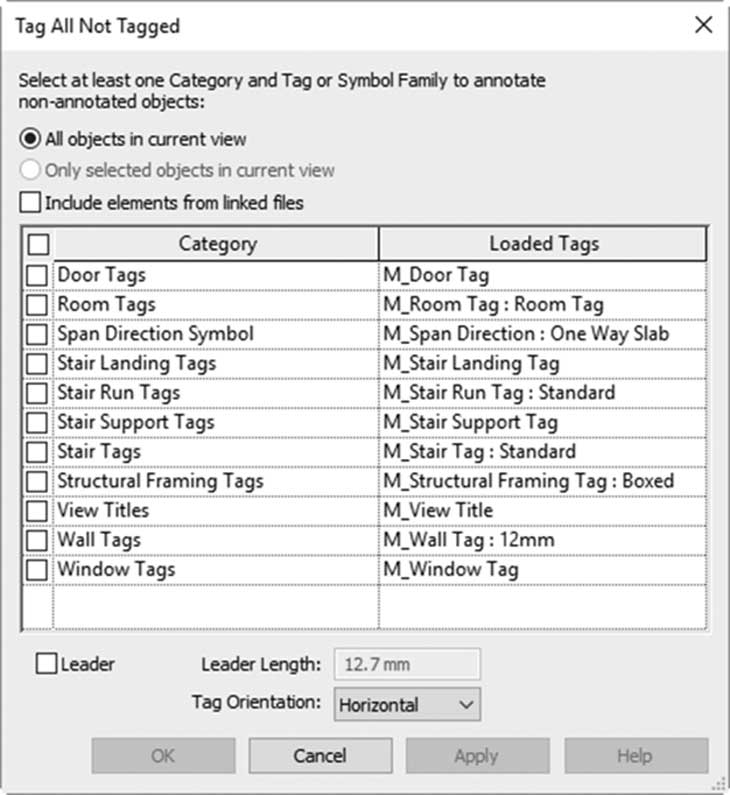Choose loaded tag M_Stair Run Tag : Standard
Image resolution: width=730 pixels, height=795 pixels.
coord(542,393)
